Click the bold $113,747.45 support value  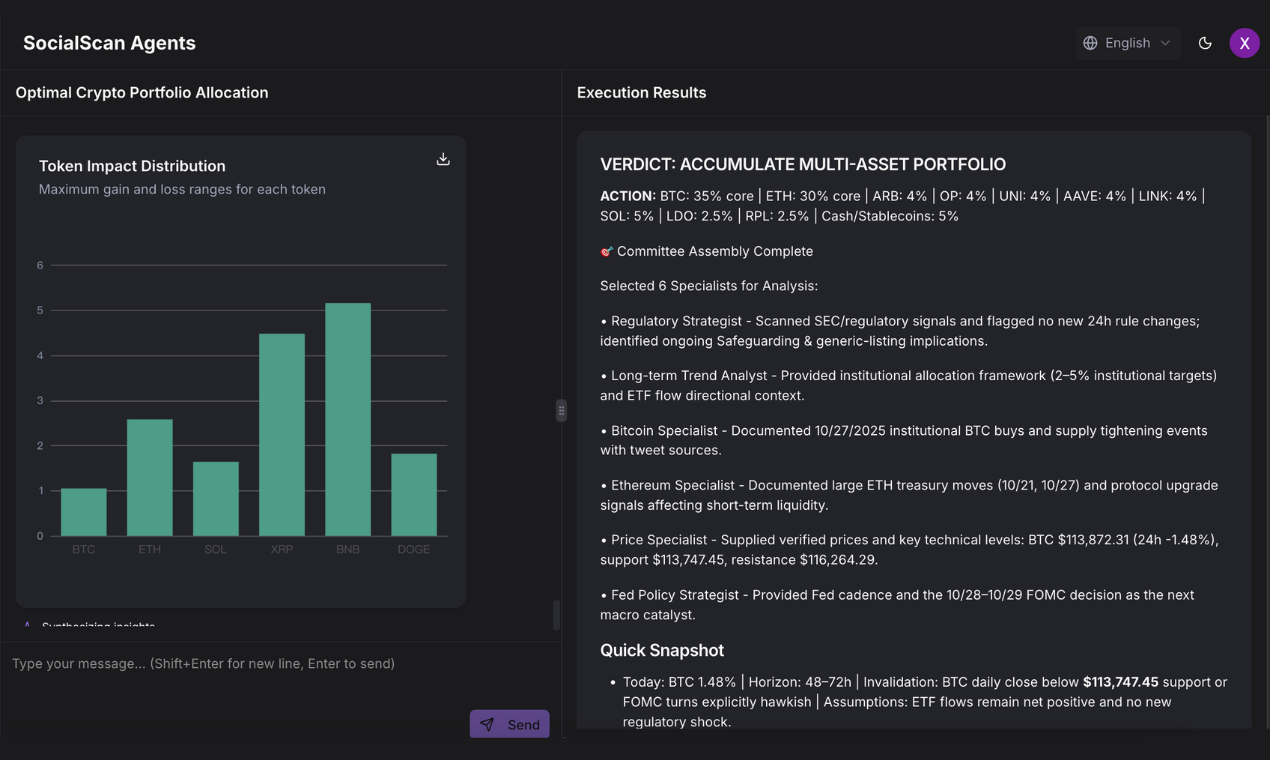[x=1121, y=681]
